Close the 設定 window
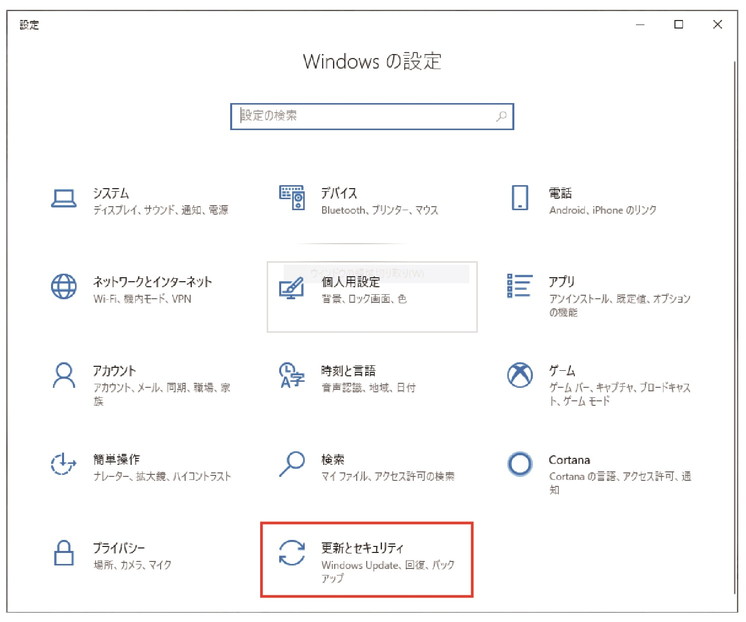 (x=717, y=24)
